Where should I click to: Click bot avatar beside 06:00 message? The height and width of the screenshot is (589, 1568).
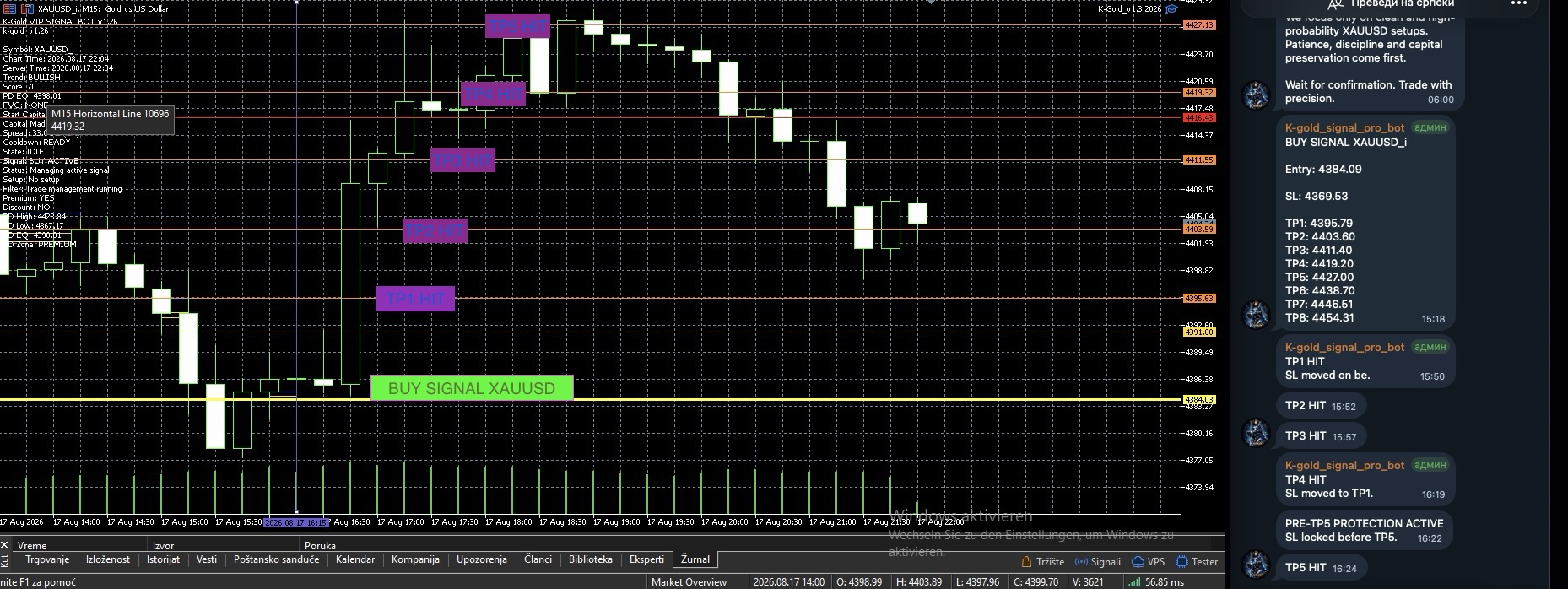coord(1257,95)
